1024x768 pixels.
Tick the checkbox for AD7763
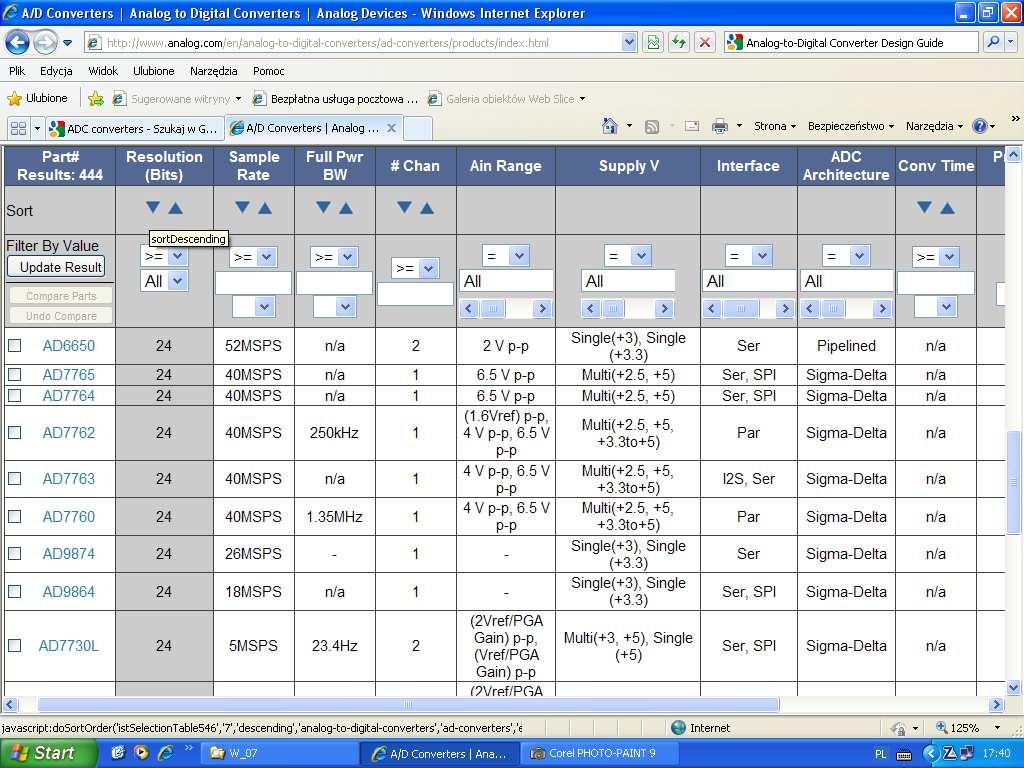(x=14, y=479)
